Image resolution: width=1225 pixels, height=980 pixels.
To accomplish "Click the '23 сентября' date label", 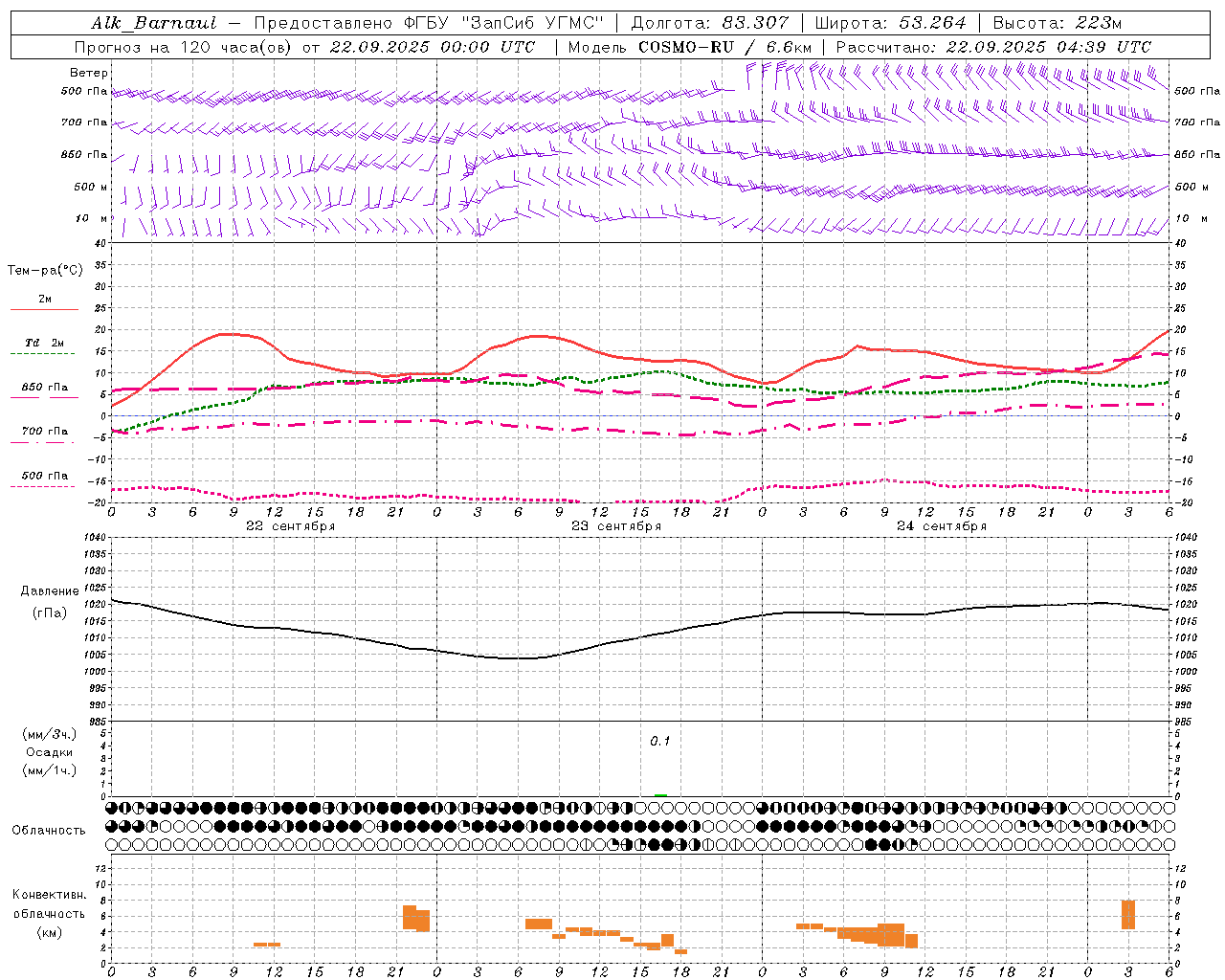I will [x=615, y=526].
